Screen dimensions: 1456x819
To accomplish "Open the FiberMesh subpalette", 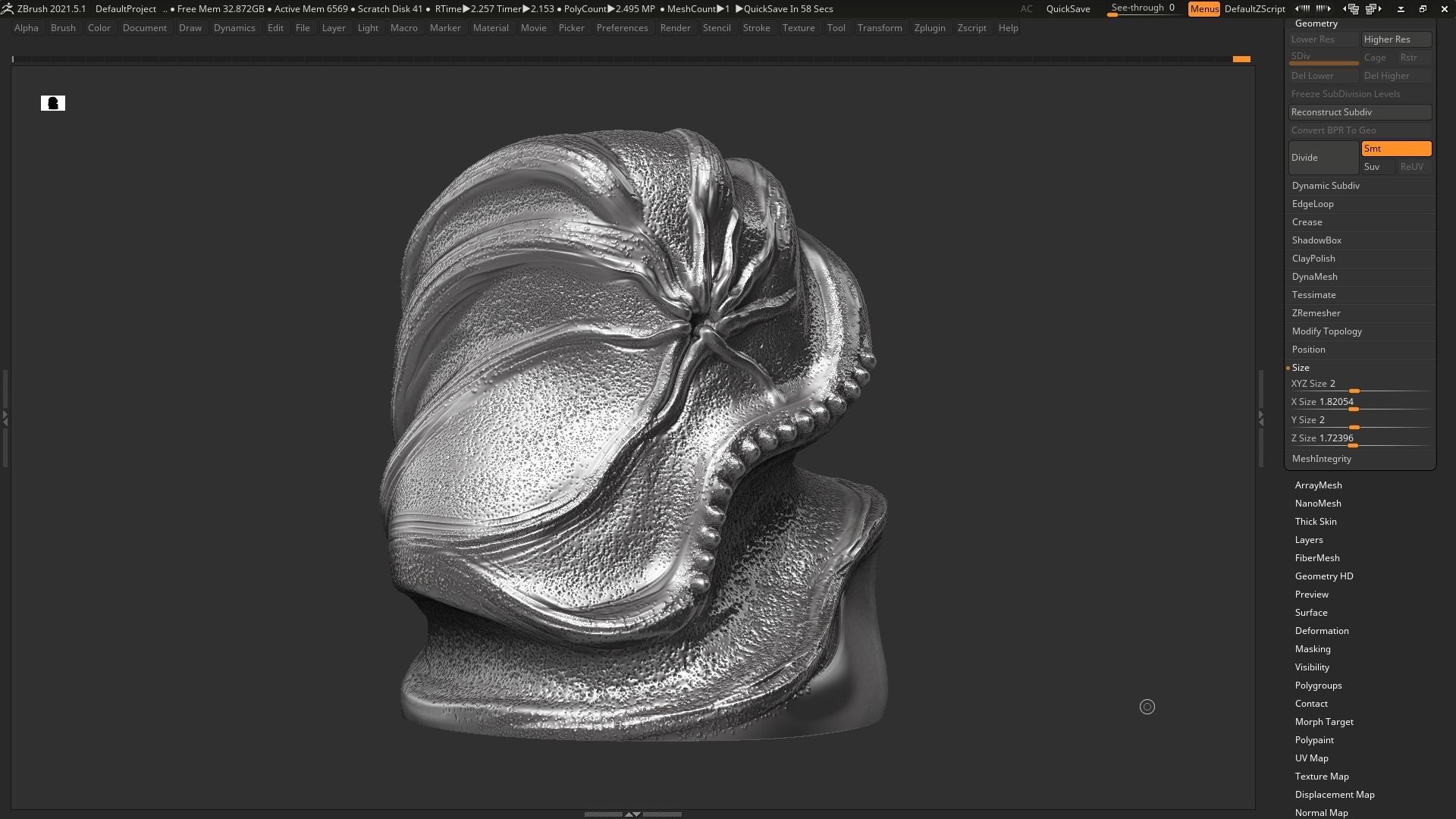I will 1317,558.
